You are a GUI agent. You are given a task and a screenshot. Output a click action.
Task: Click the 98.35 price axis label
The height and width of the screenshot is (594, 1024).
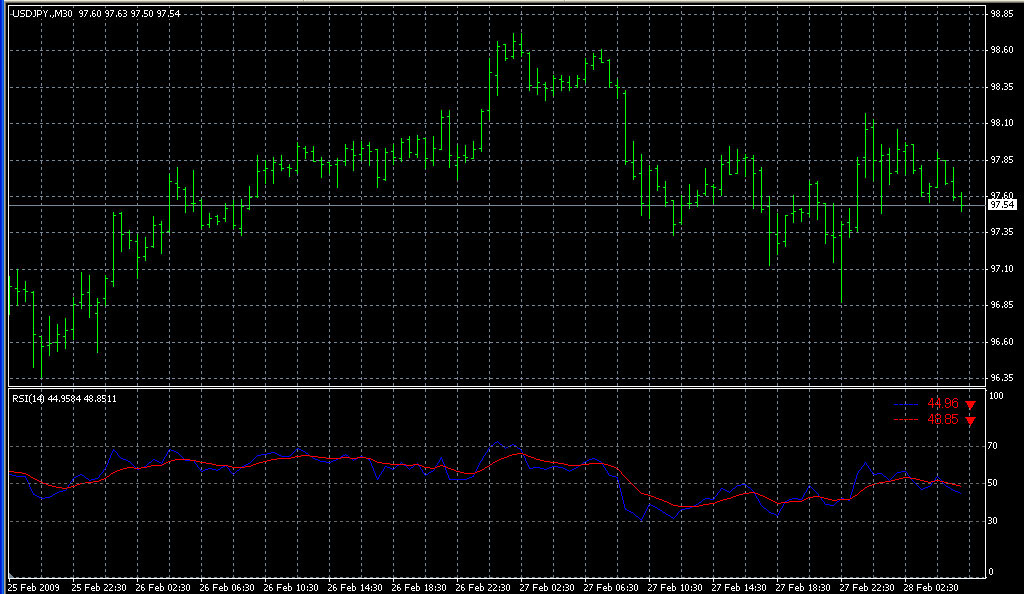[1002, 86]
